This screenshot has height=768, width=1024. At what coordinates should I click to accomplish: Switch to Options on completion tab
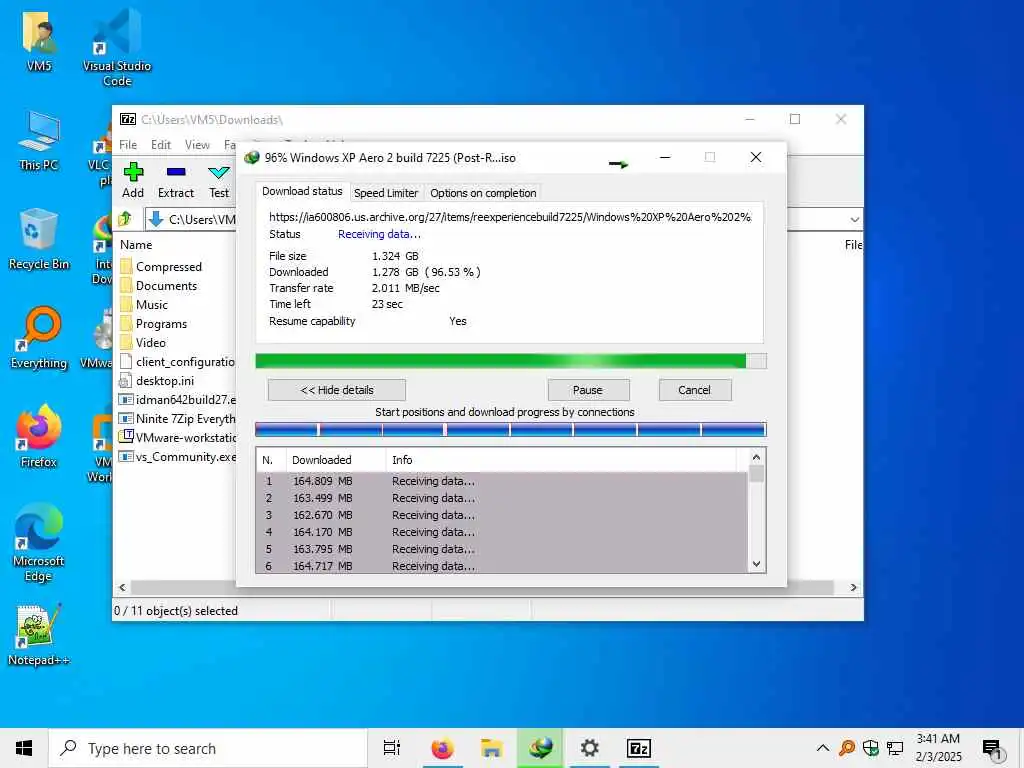click(483, 193)
